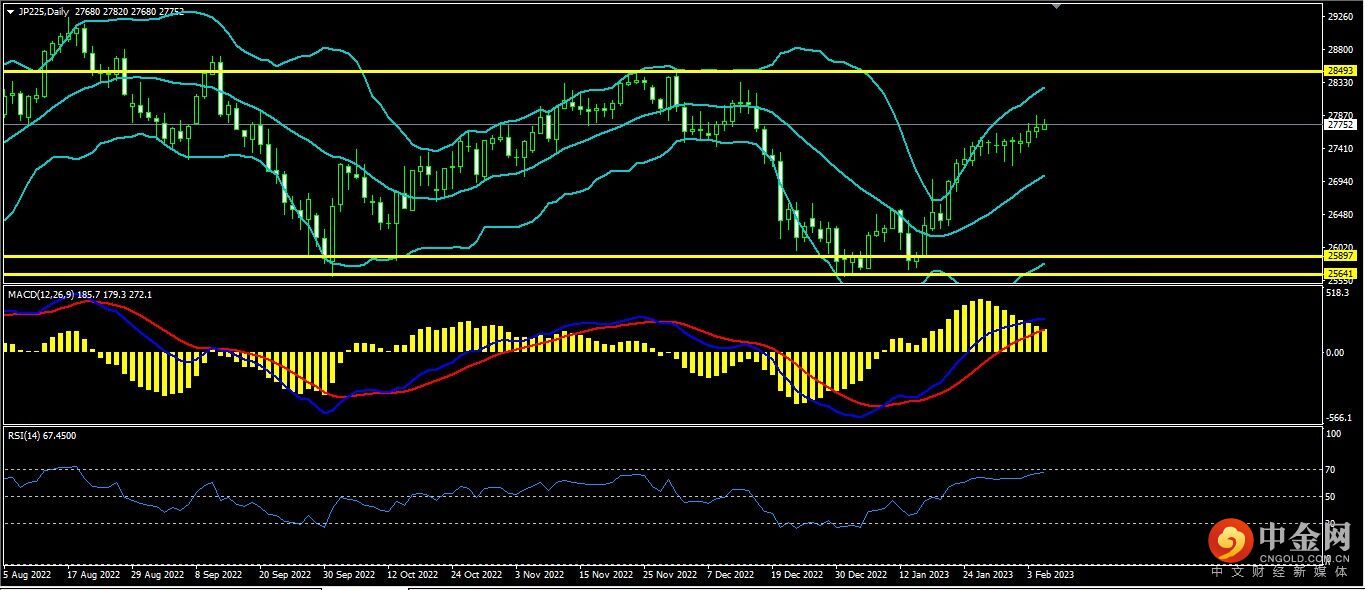Click the 0.00 MACD scale value
This screenshot has height=590, width=1365.
(1335, 352)
